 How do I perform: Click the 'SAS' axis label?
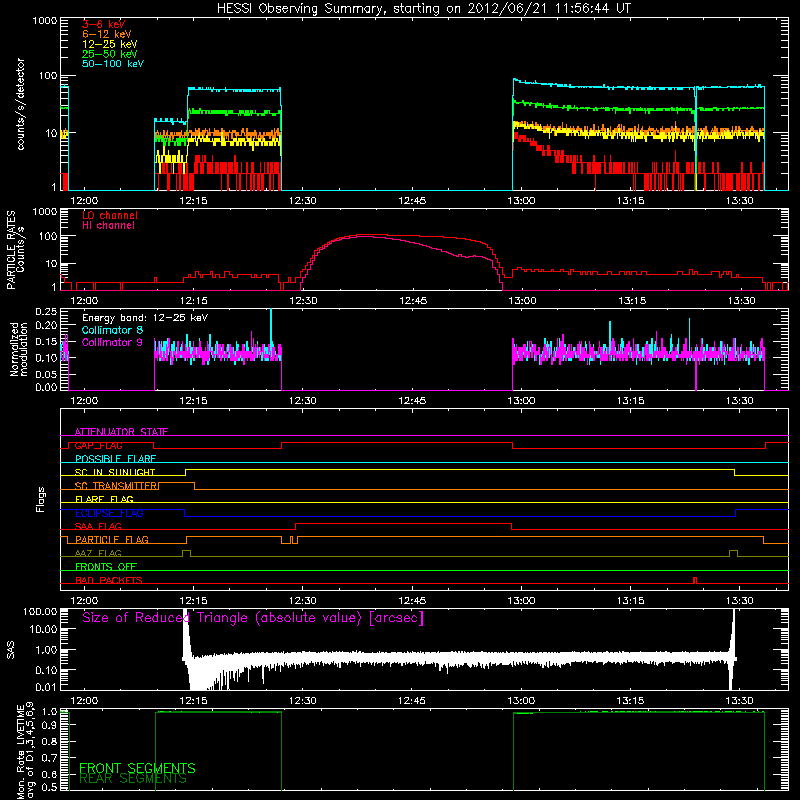coord(11,649)
